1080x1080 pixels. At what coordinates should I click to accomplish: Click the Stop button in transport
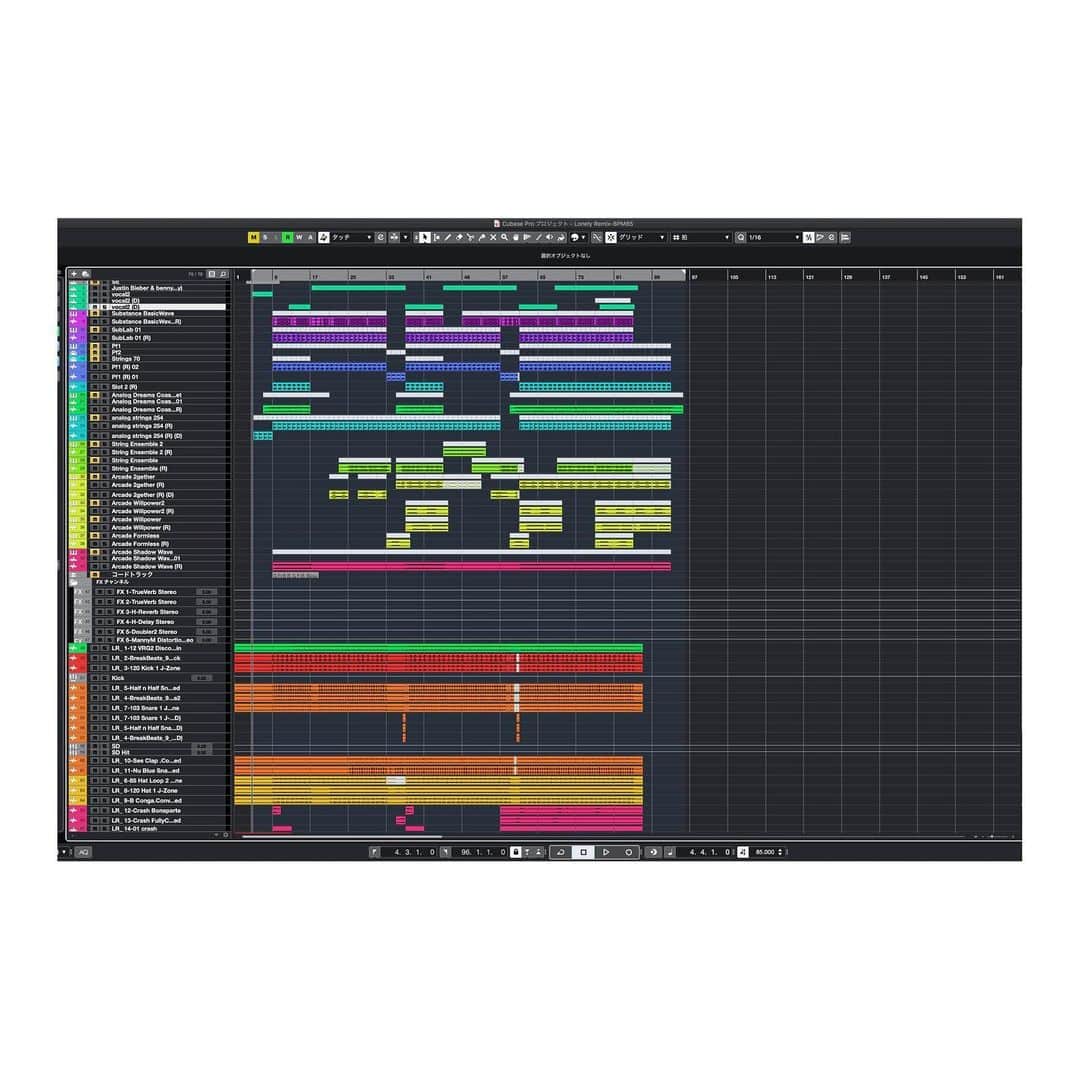(x=583, y=852)
